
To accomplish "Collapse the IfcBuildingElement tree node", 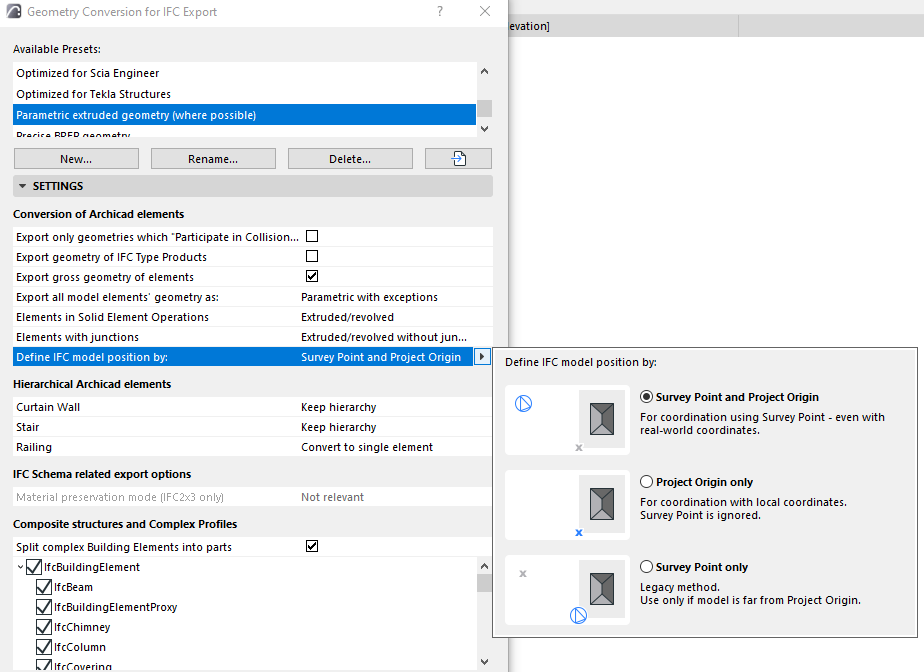I will point(20,567).
